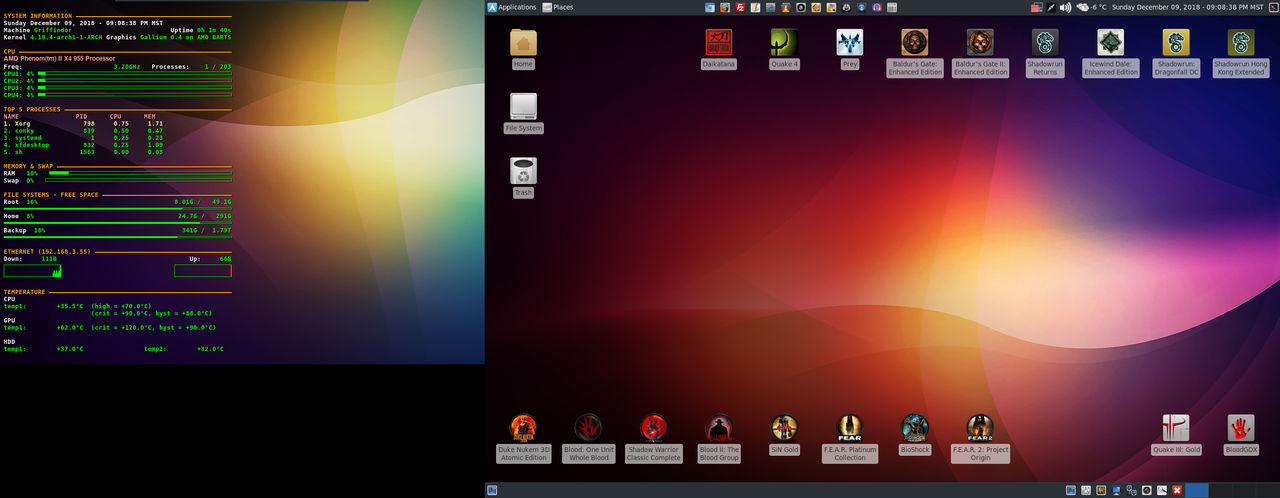Click the CPU1 usage bar in conky

135,73
